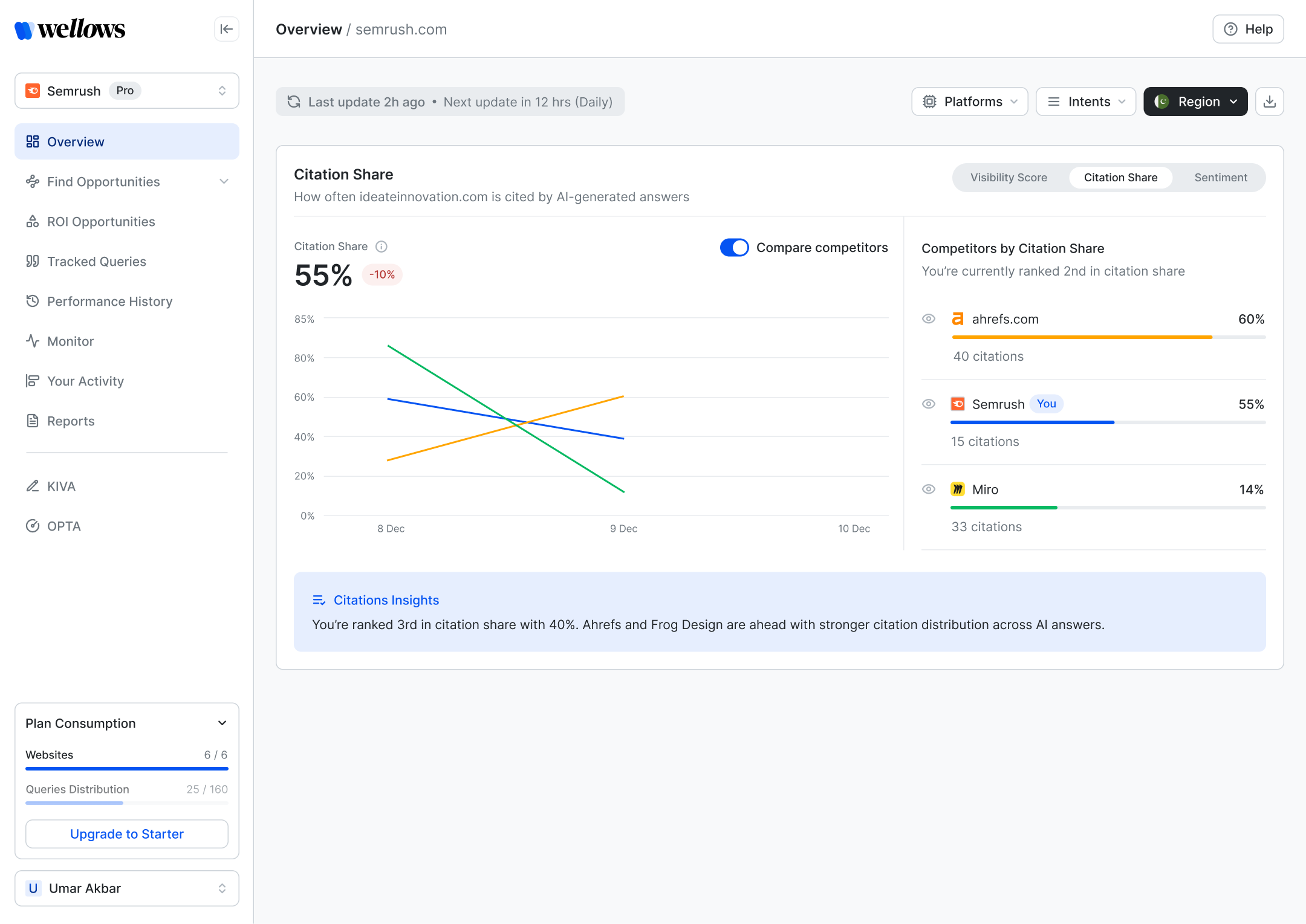Image resolution: width=1306 pixels, height=924 pixels.
Task: Click the Miro green share bar
Action: click(1004, 508)
